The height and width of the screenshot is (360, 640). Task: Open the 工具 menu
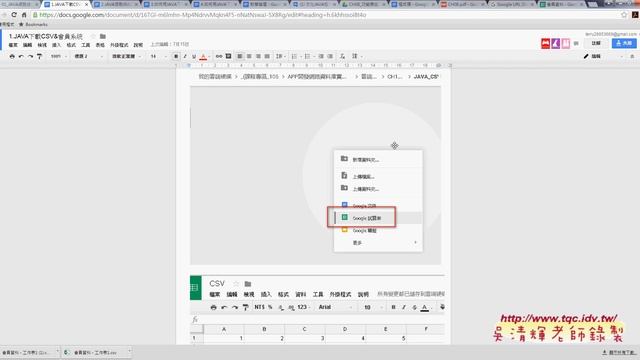point(86,45)
